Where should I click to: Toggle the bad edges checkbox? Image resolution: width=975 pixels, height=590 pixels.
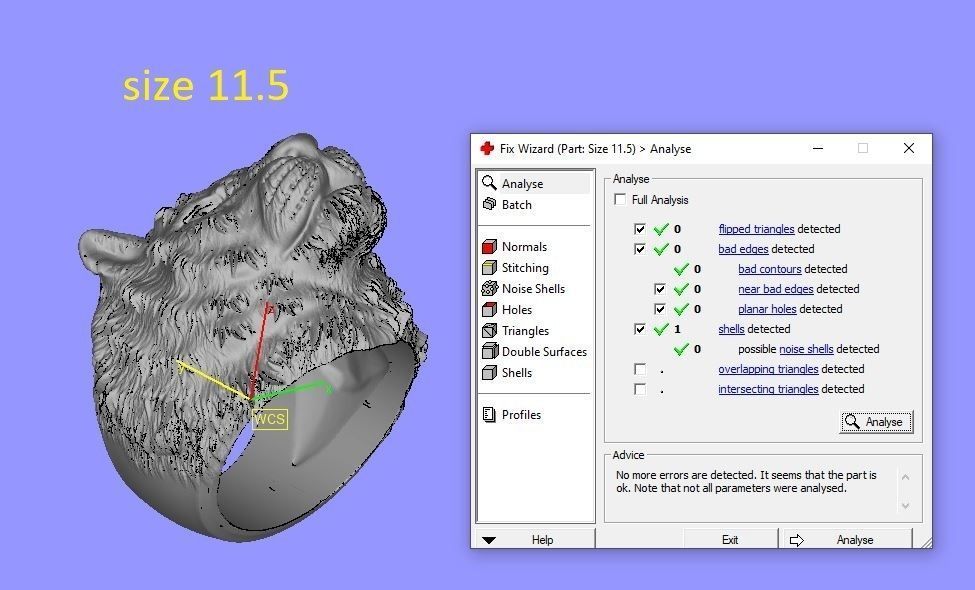point(639,249)
